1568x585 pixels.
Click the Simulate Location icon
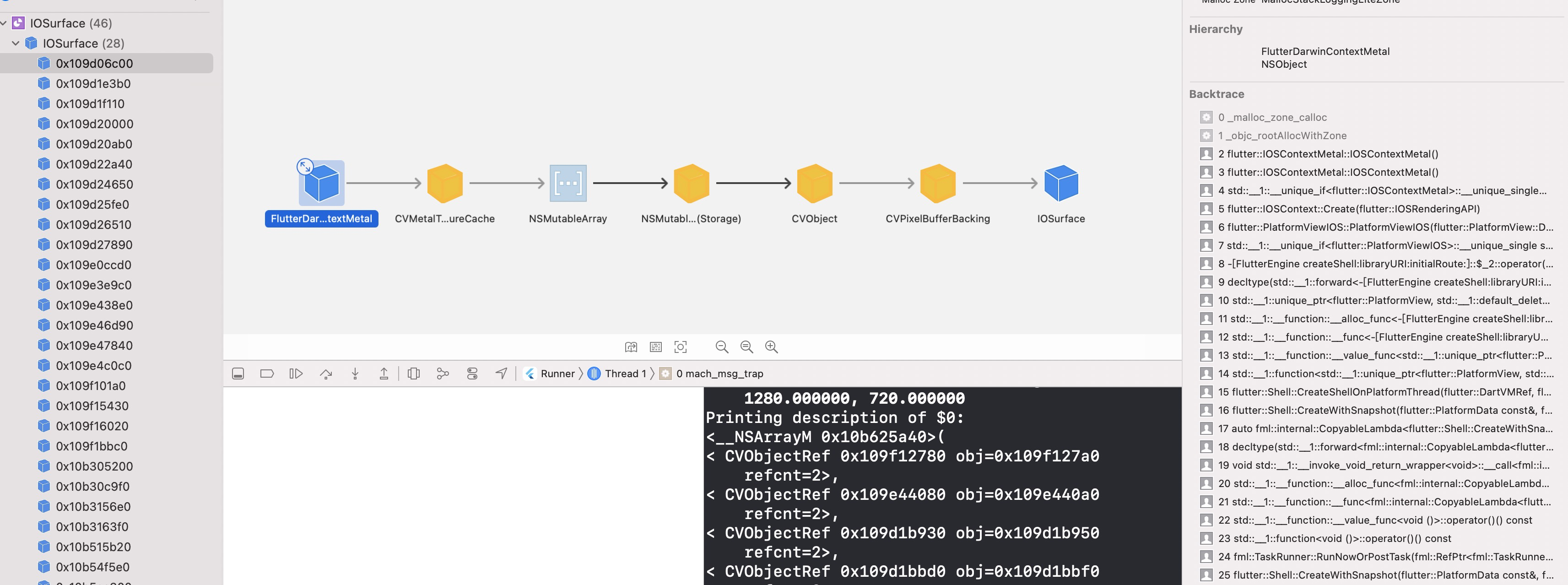[x=501, y=373]
